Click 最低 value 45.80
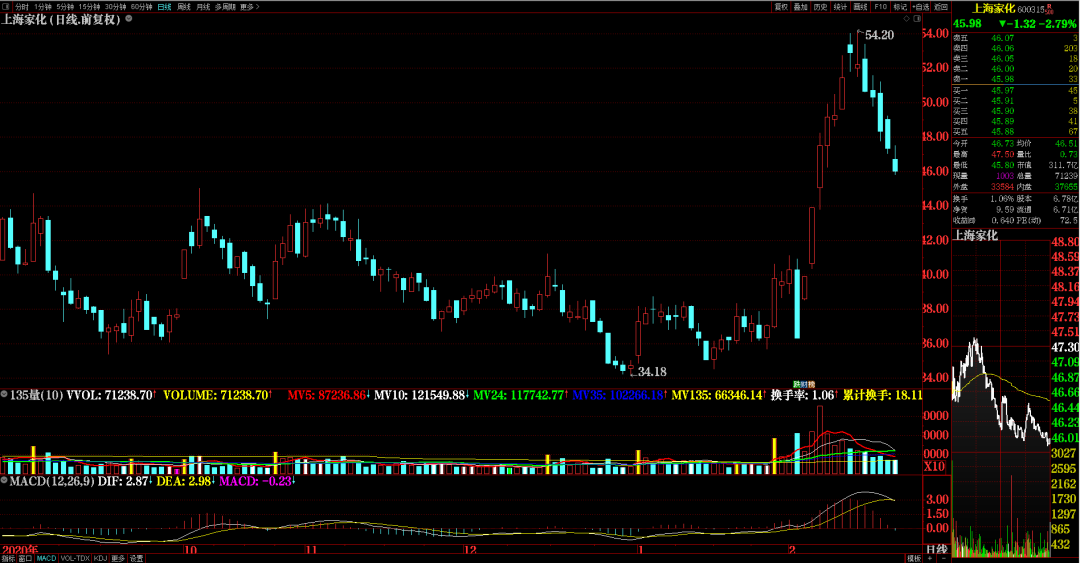 tap(1002, 165)
